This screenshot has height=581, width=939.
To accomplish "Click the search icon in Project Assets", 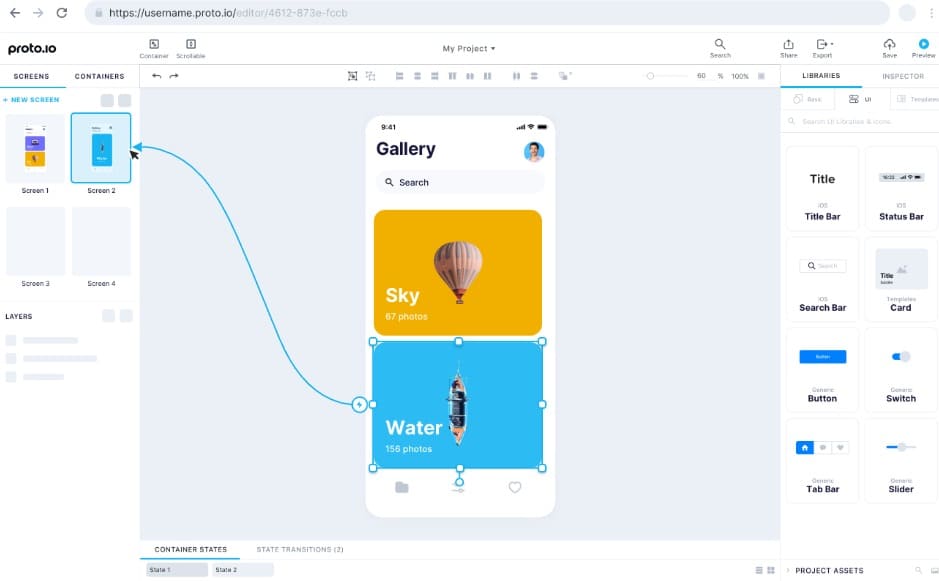I will [x=918, y=570].
